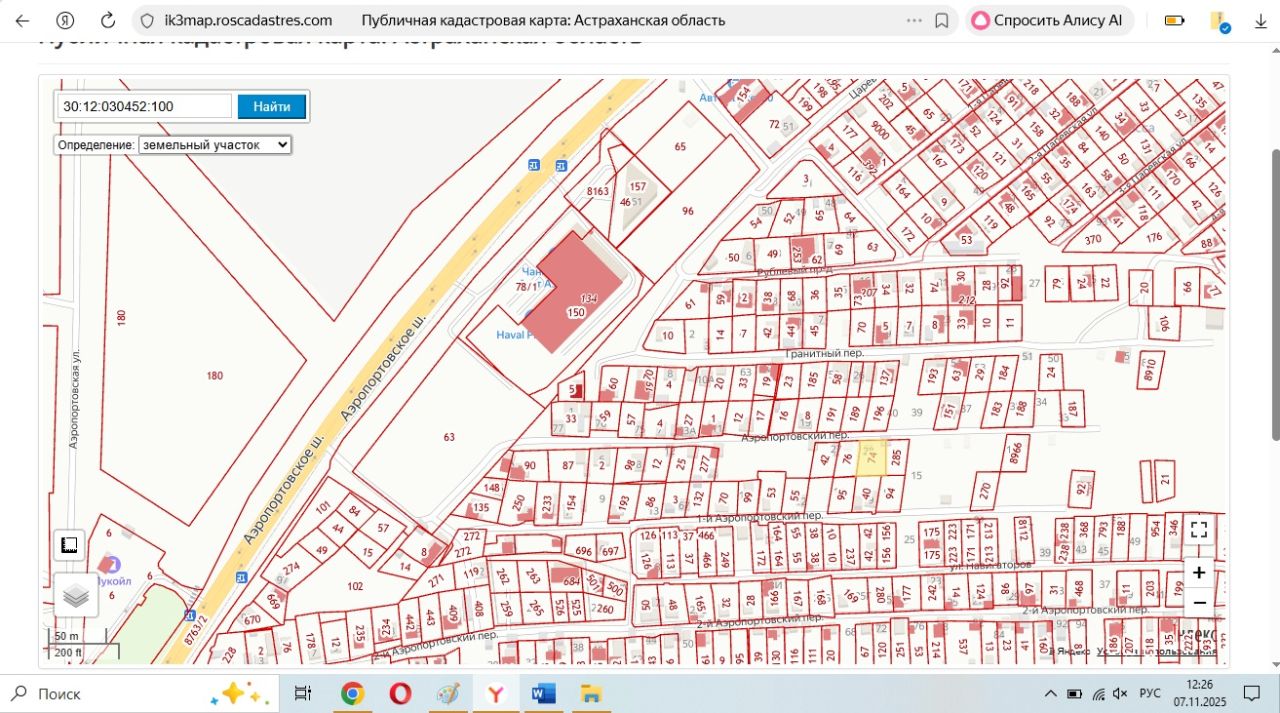
Task: Click the Найти search button
Action: (x=271, y=106)
